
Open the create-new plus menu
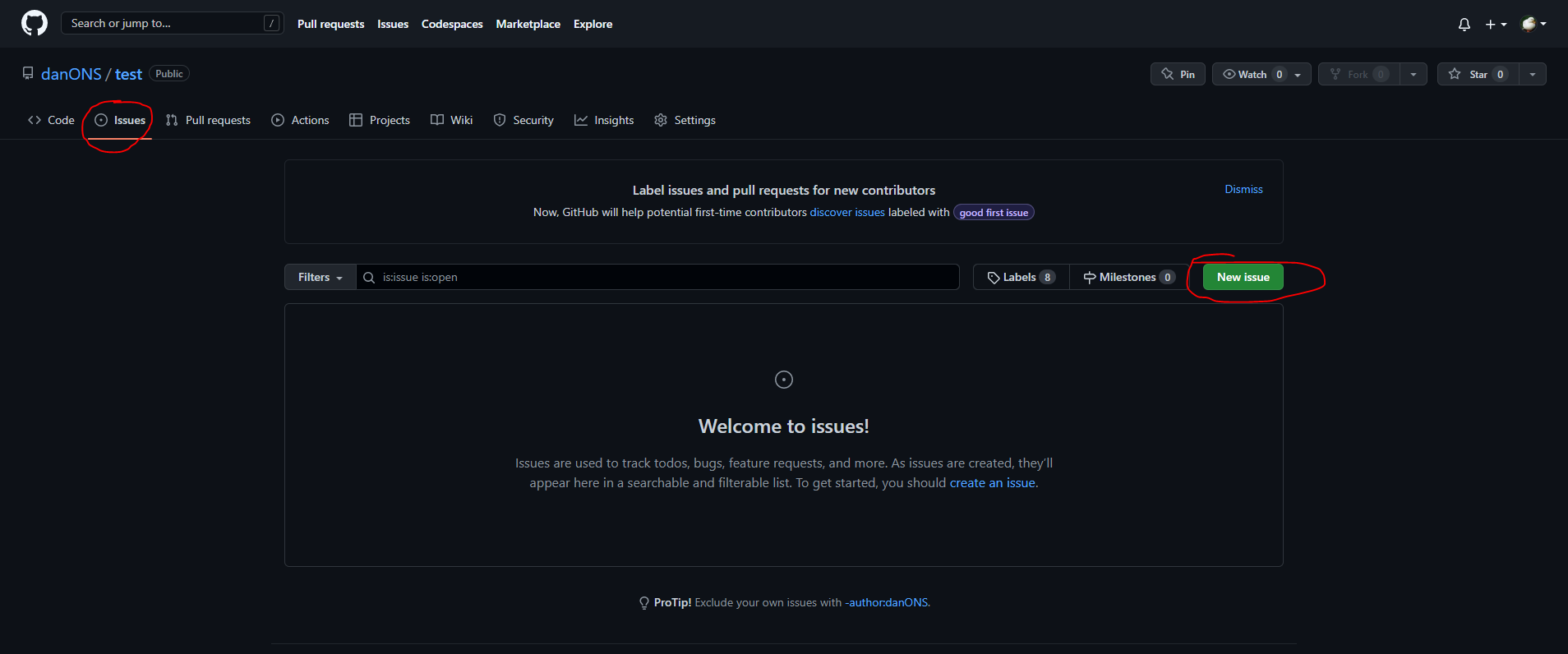pyautogui.click(x=1496, y=25)
